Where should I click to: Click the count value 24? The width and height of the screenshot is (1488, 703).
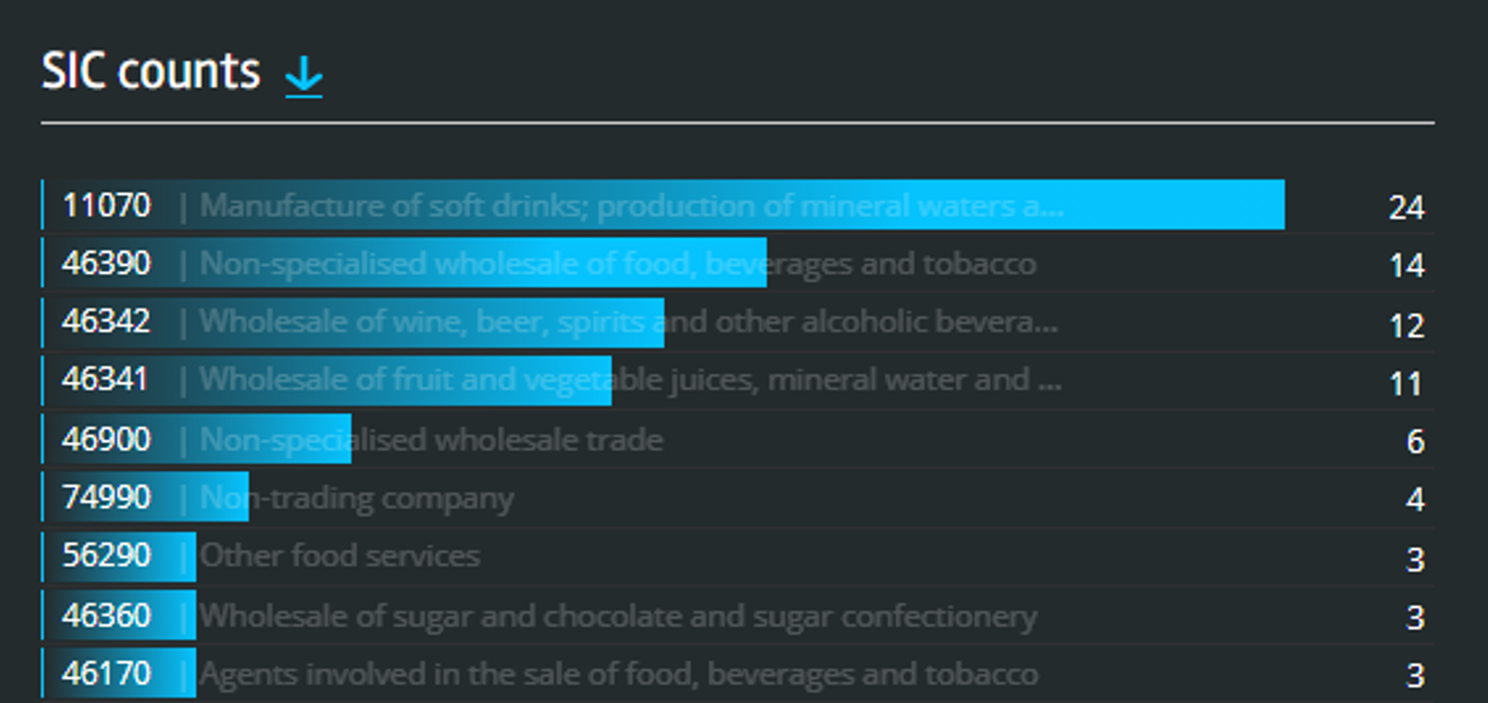coord(1406,207)
